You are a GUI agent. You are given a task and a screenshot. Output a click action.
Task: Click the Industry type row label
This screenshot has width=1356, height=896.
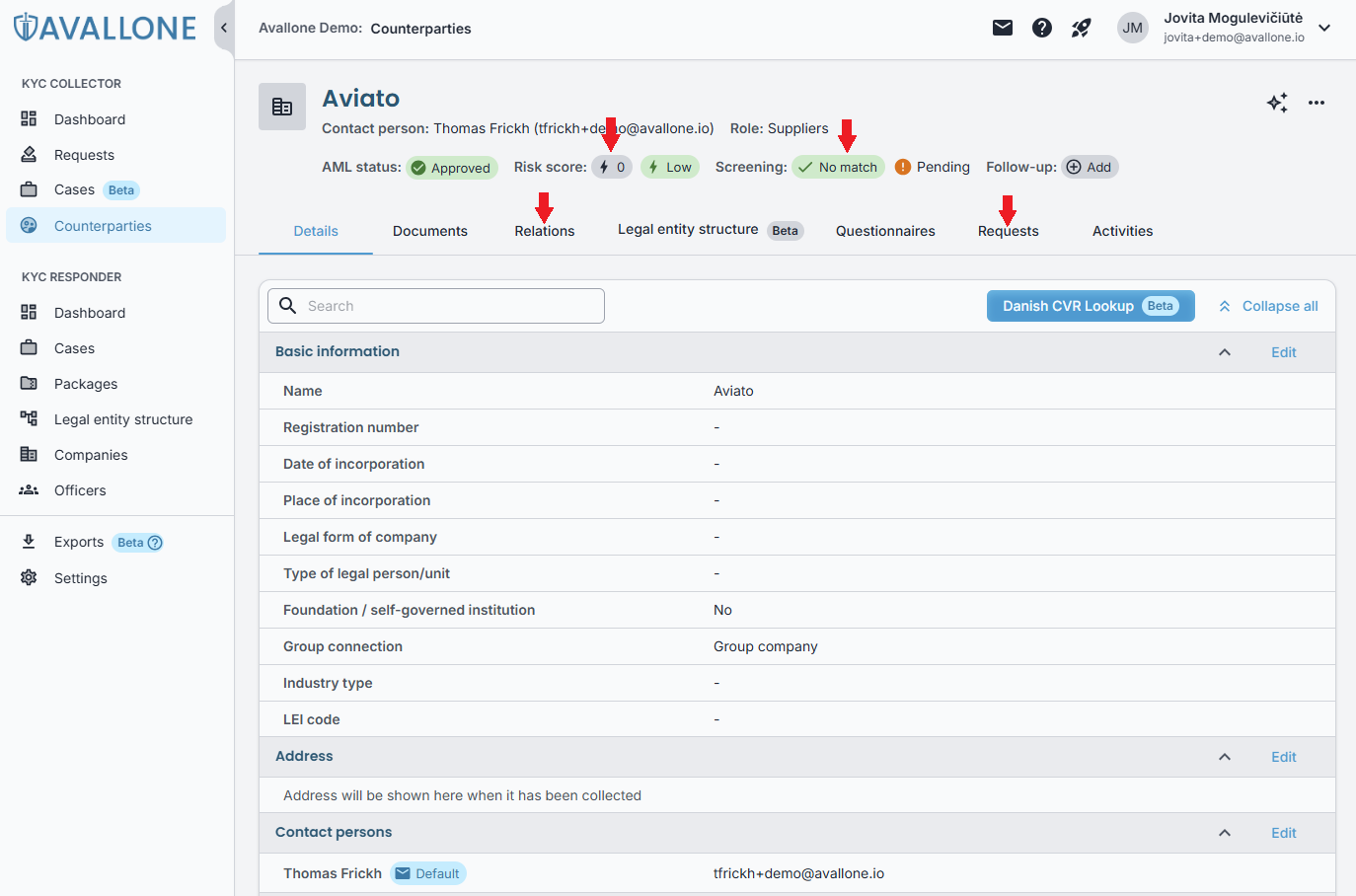pos(328,683)
